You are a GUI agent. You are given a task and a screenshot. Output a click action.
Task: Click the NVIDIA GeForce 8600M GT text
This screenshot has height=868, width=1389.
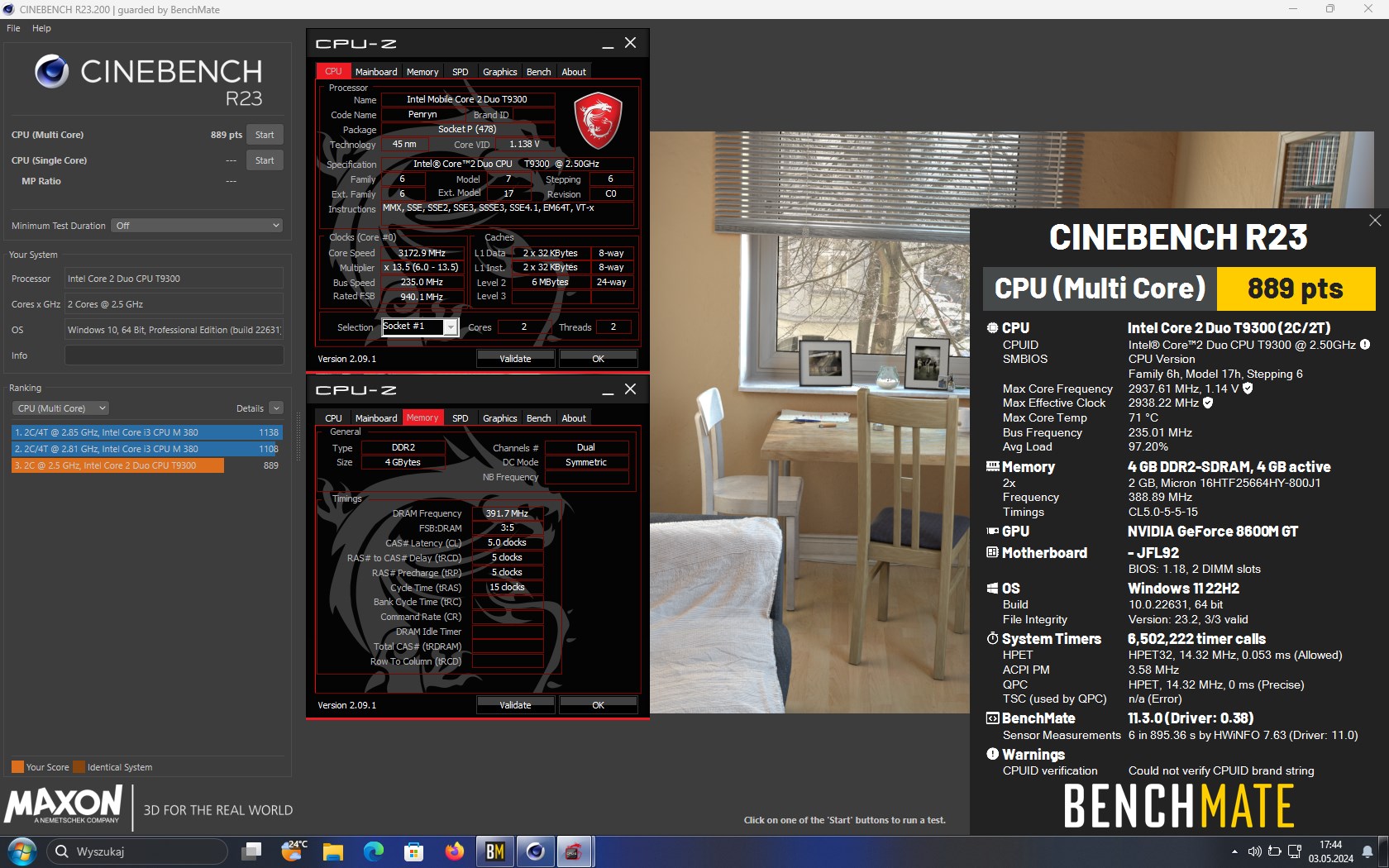click(1213, 532)
